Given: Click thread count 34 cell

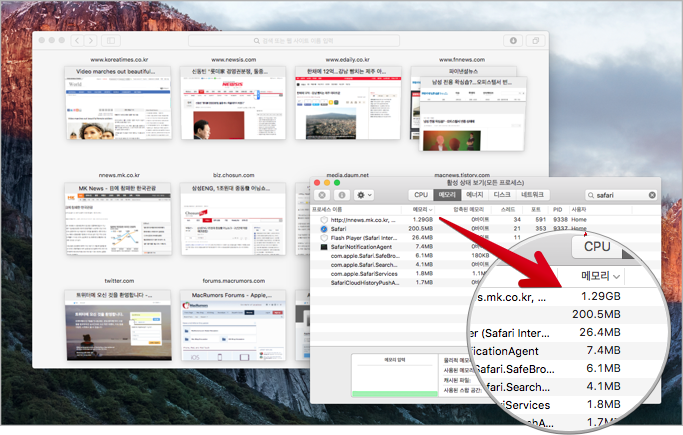Looking at the screenshot, I should coord(517,220).
